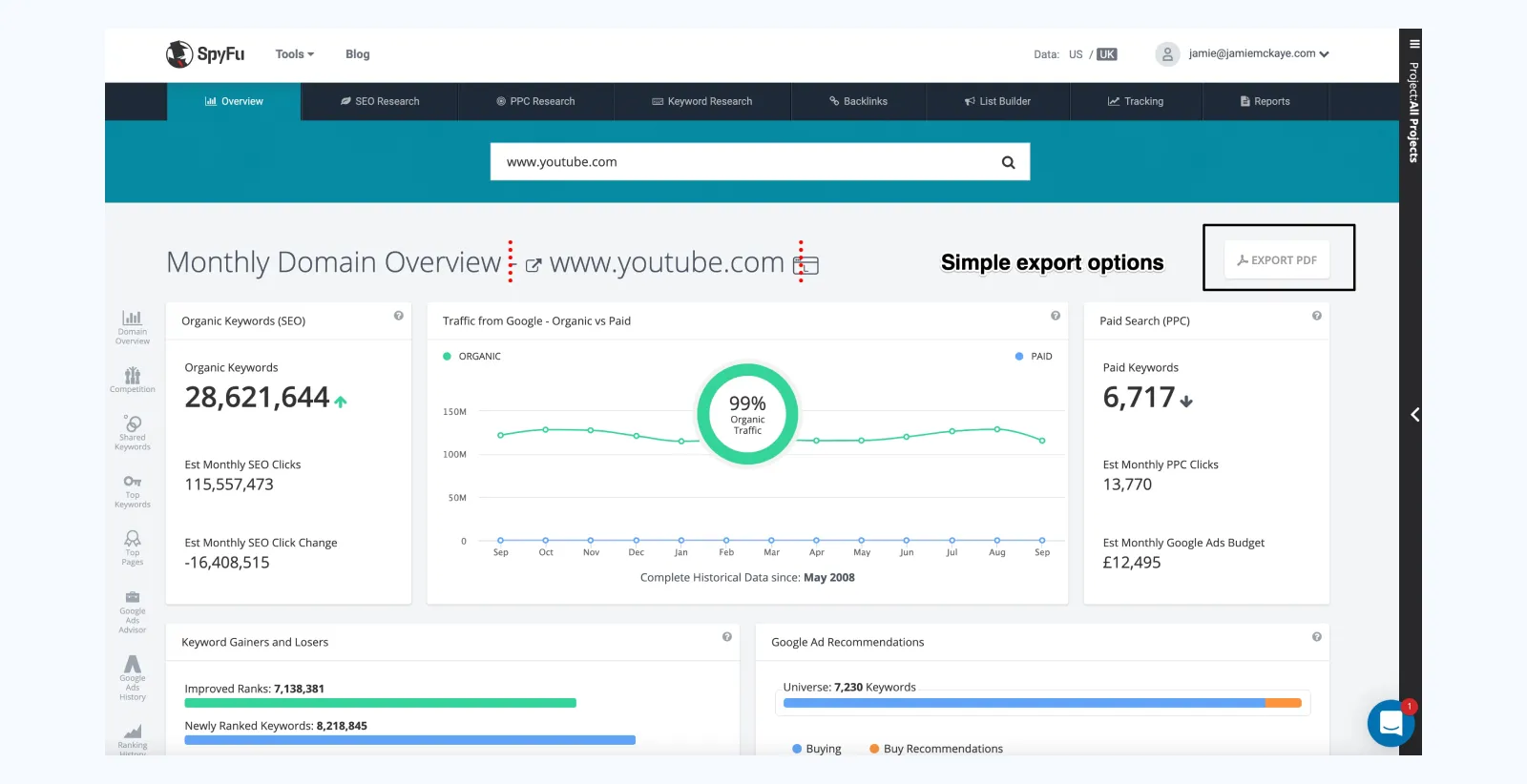Open the projects panel hamburger menu
This screenshot has width=1527, height=784.
click(1414, 44)
